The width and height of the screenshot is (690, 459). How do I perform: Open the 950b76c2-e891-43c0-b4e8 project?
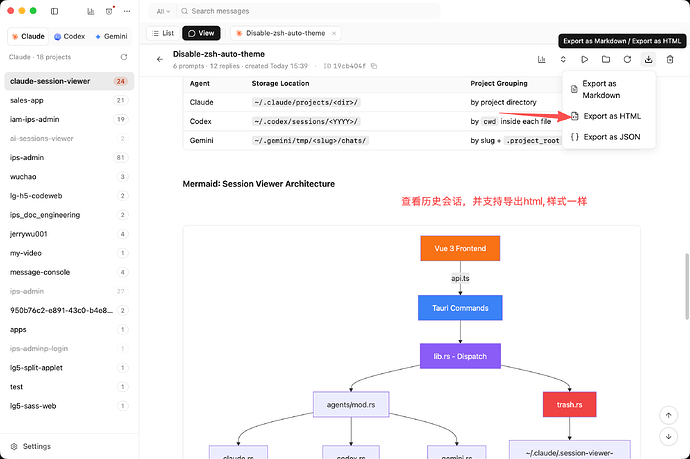(69, 310)
